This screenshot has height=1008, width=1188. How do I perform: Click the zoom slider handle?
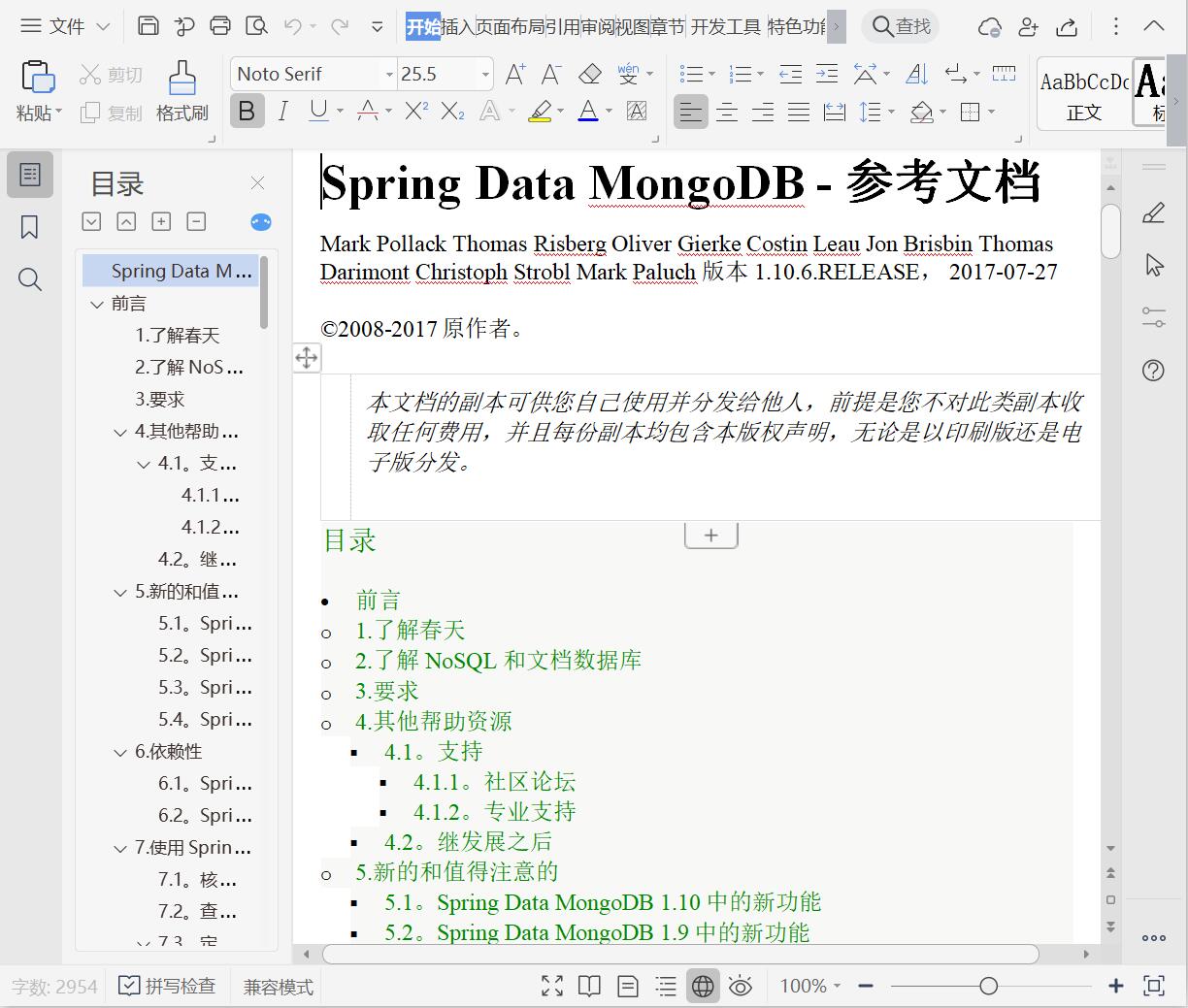[x=988, y=987]
